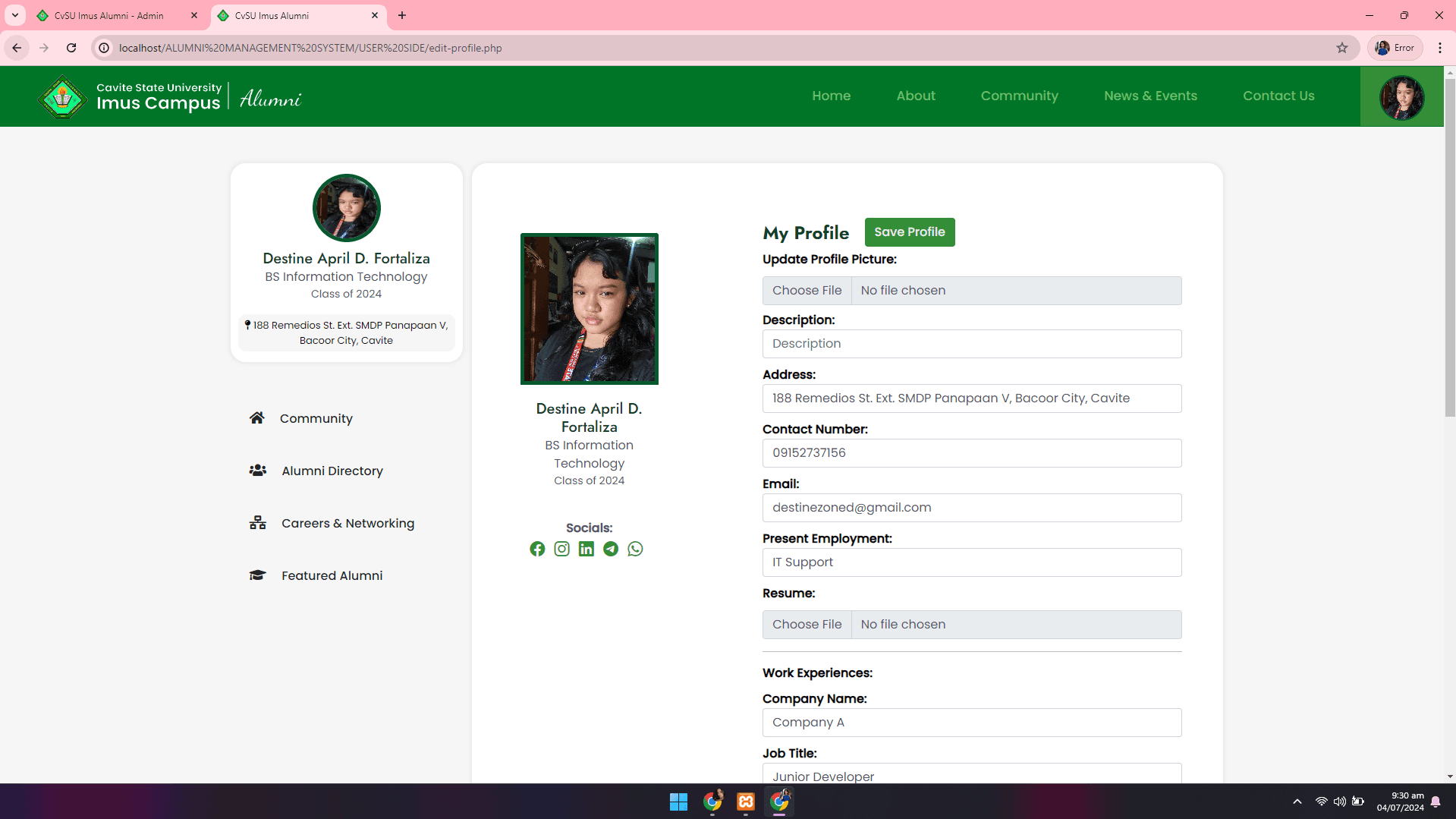Open Careers & Networking link
Viewport: 1456px width, 819px height.
(x=347, y=523)
